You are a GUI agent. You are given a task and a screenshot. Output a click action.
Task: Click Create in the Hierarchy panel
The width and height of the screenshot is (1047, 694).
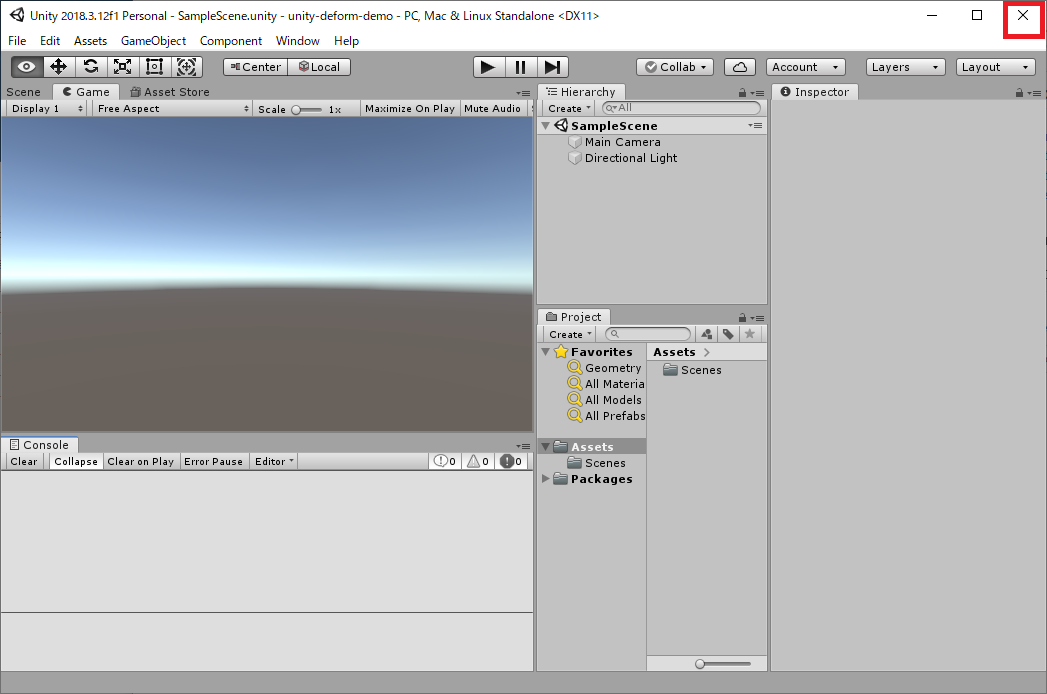point(565,108)
